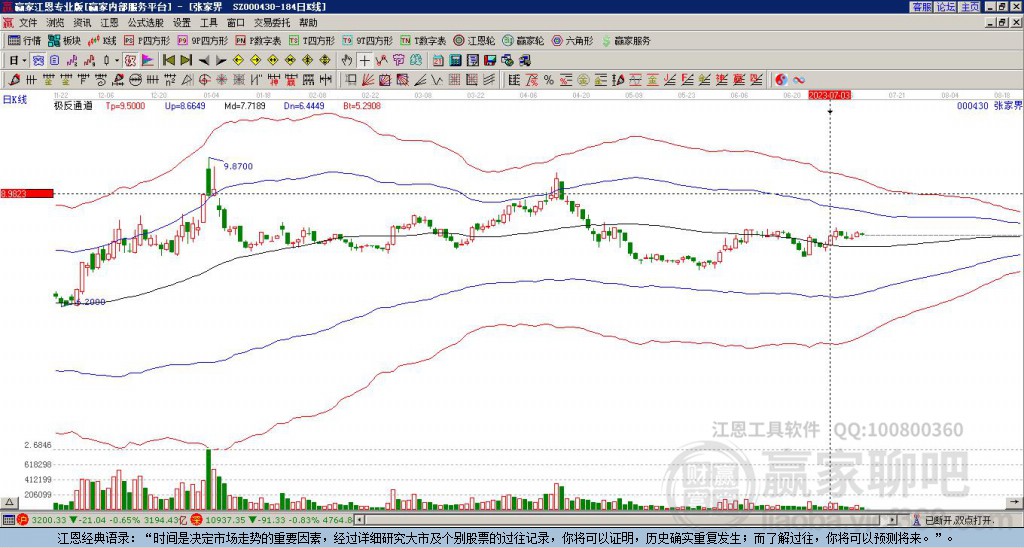Open the 窗口 menu
The height and width of the screenshot is (548, 1024).
pos(236,23)
